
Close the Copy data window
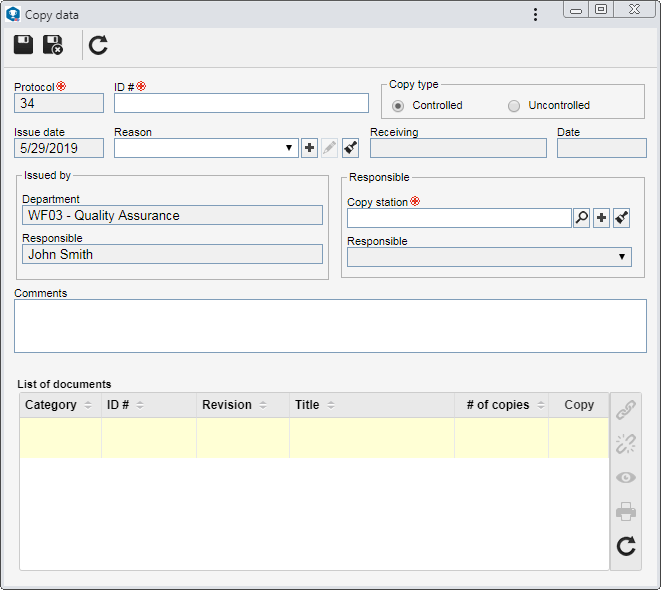point(634,9)
